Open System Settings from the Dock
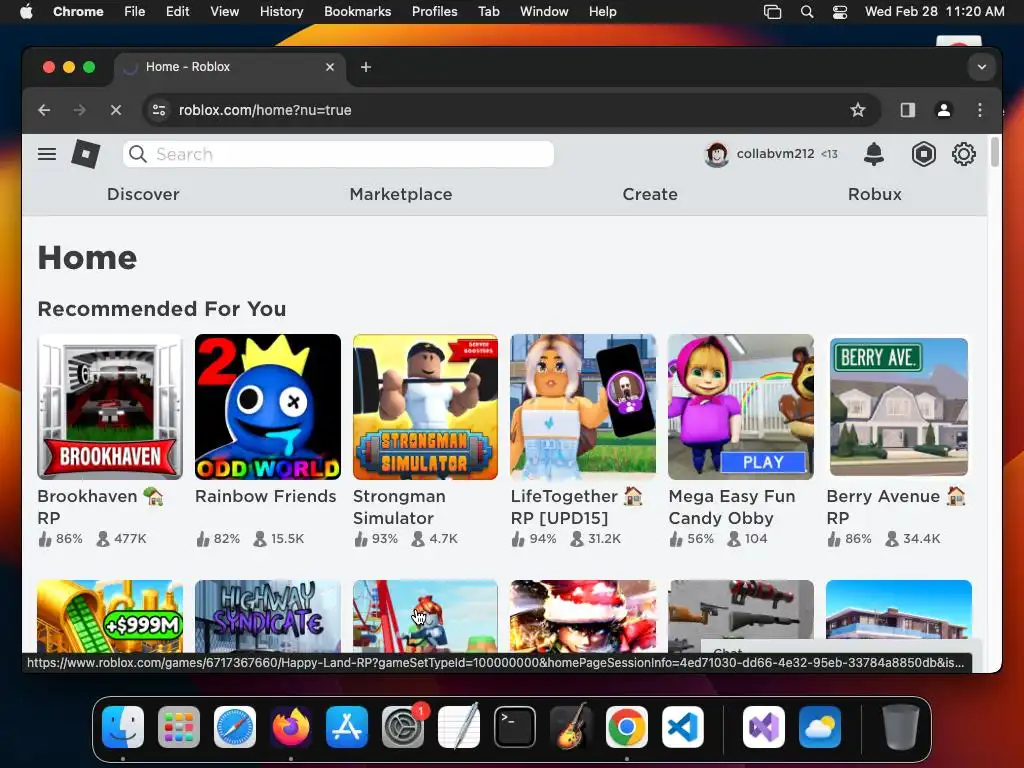The height and width of the screenshot is (768, 1024). [403, 727]
